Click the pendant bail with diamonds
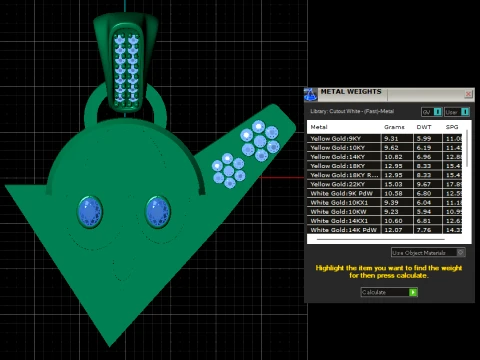The height and width of the screenshot is (360, 480). 126,62
